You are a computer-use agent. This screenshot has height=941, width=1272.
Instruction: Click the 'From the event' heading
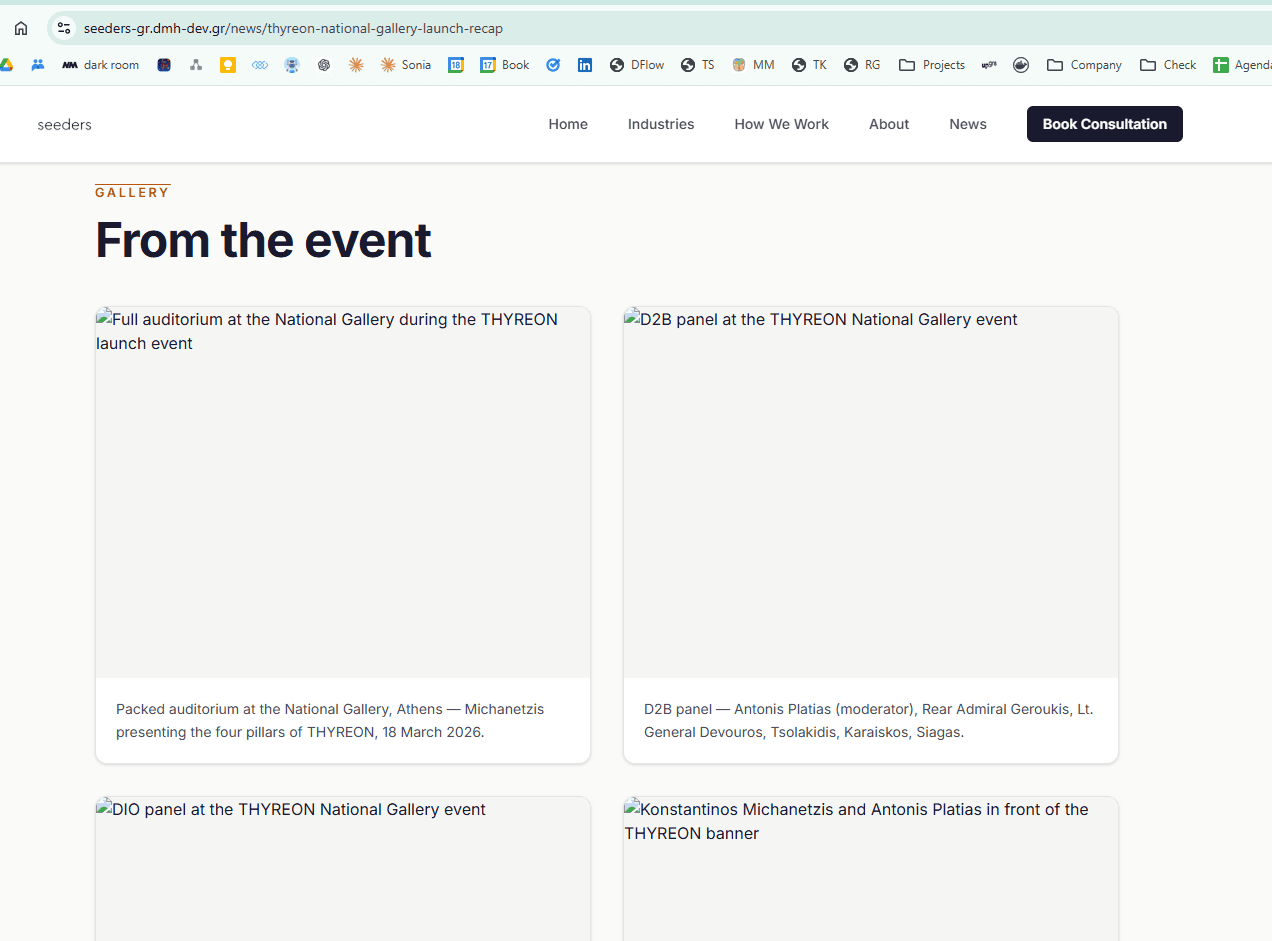pyautogui.click(x=263, y=240)
